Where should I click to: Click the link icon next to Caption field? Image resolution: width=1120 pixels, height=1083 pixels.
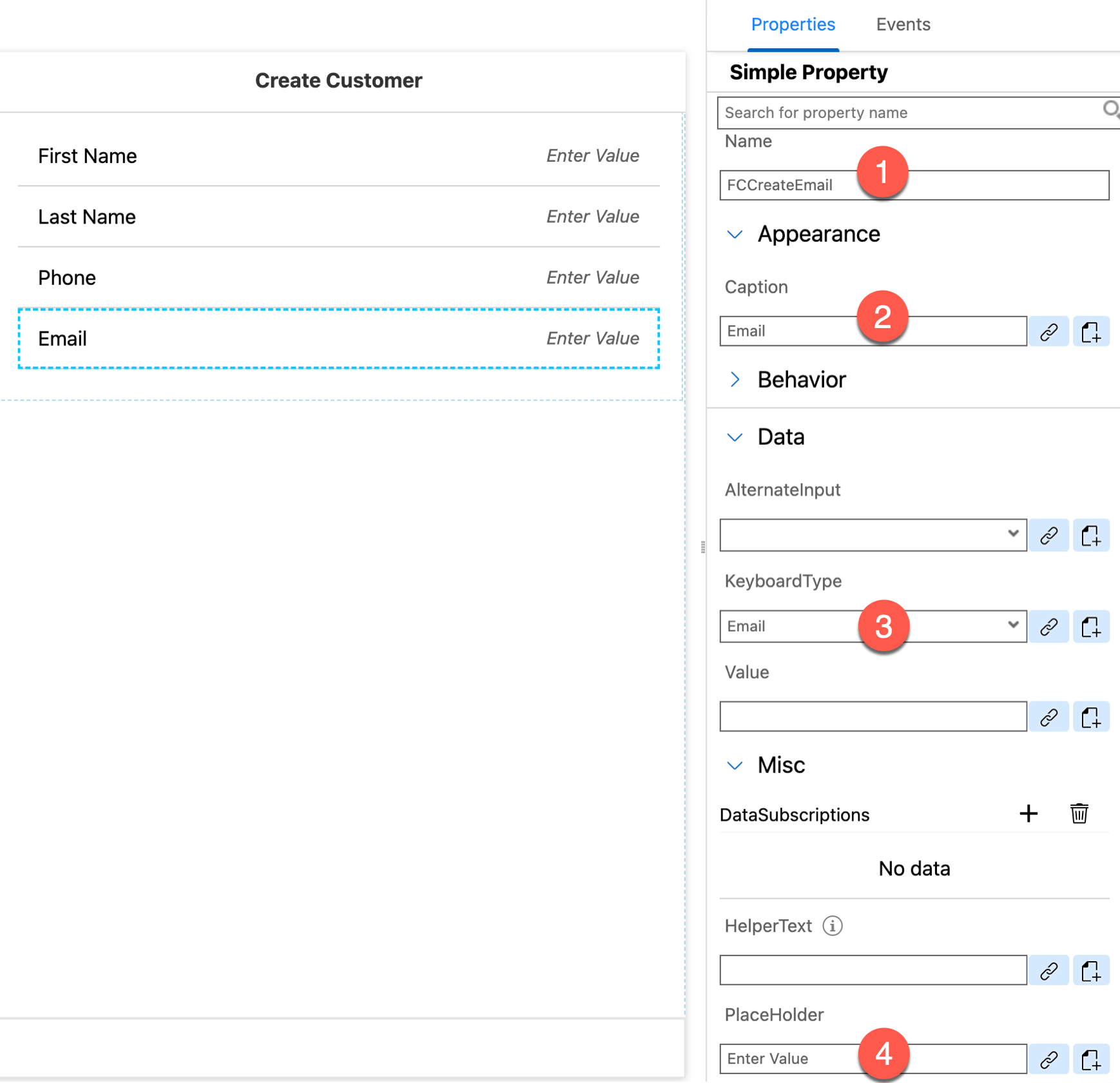point(1048,331)
